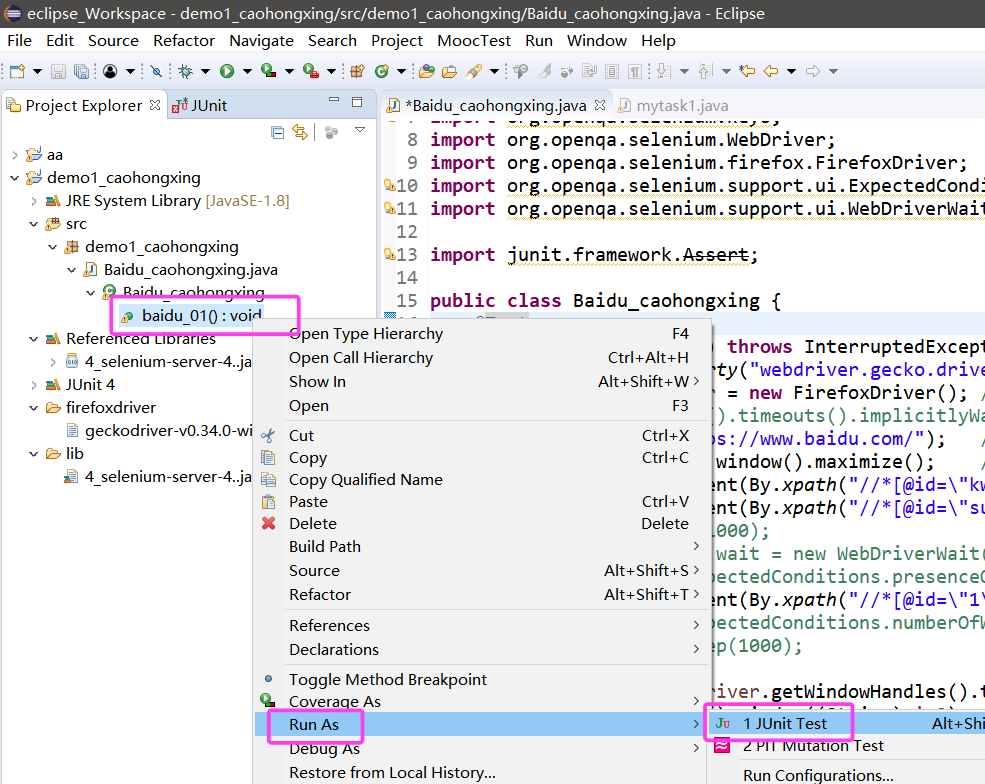985x784 pixels.
Task: Expand the aa project node
Action: tap(15, 155)
